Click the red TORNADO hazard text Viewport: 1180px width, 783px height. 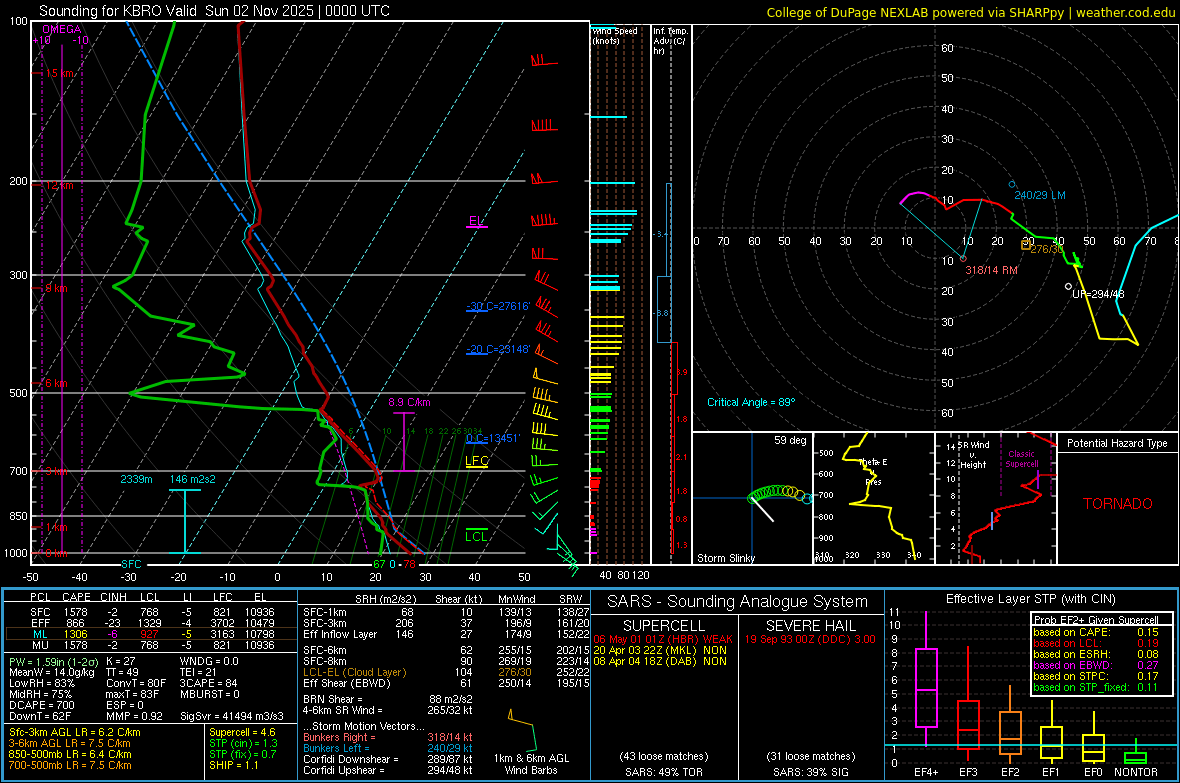click(1118, 504)
